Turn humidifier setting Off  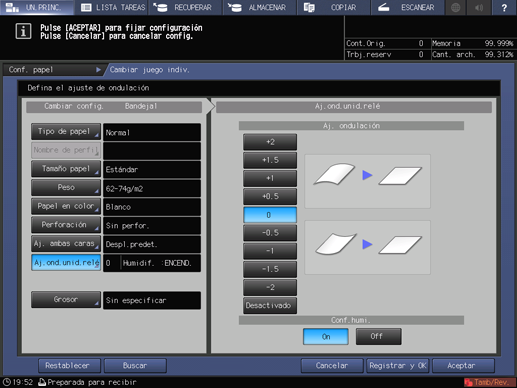[x=378, y=337]
